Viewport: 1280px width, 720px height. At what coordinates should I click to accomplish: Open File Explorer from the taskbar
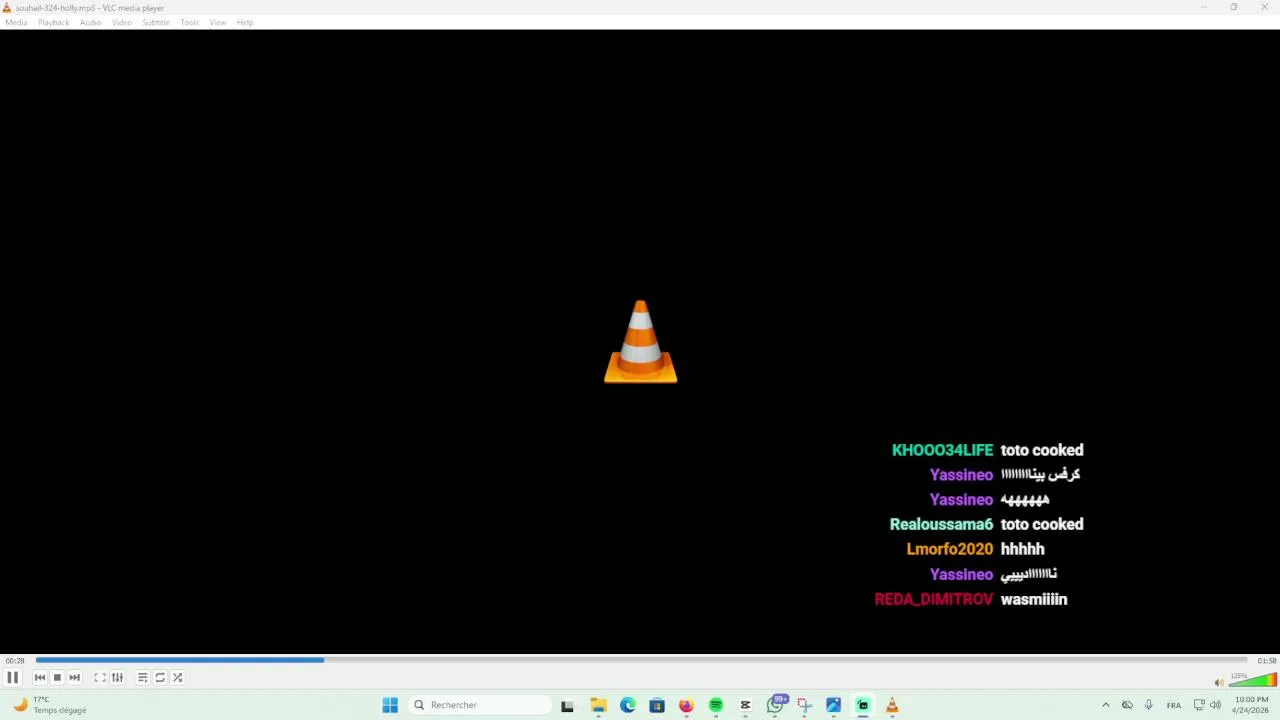(x=598, y=705)
